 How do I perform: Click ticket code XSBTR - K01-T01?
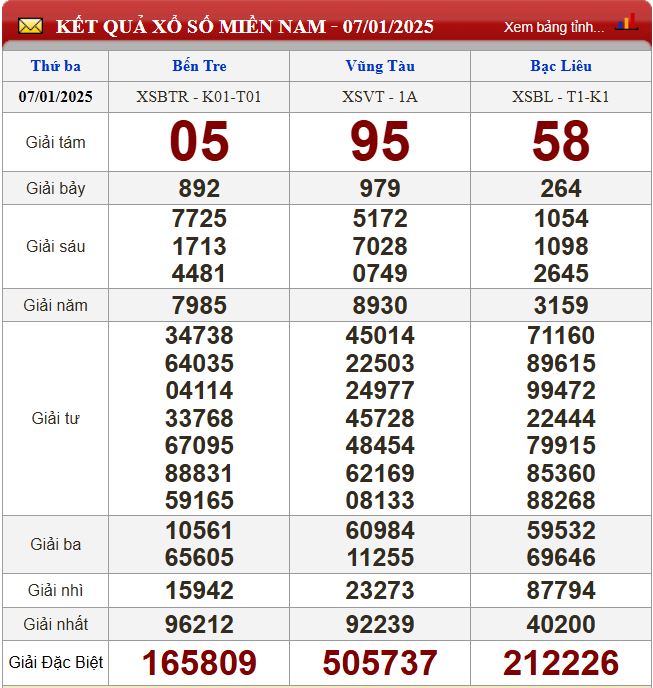199,97
